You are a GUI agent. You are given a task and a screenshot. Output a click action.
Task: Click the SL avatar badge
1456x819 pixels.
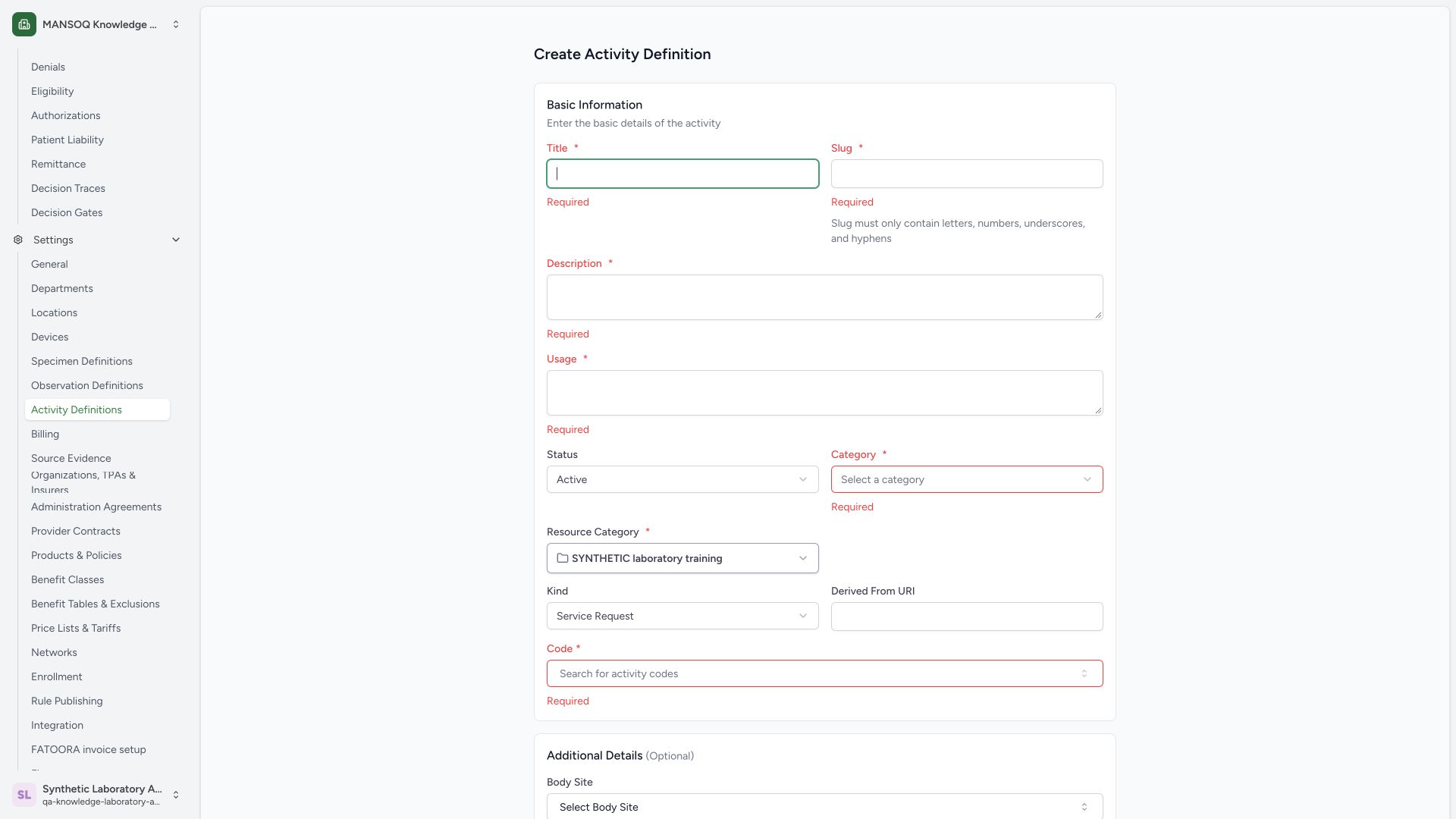tap(24, 795)
